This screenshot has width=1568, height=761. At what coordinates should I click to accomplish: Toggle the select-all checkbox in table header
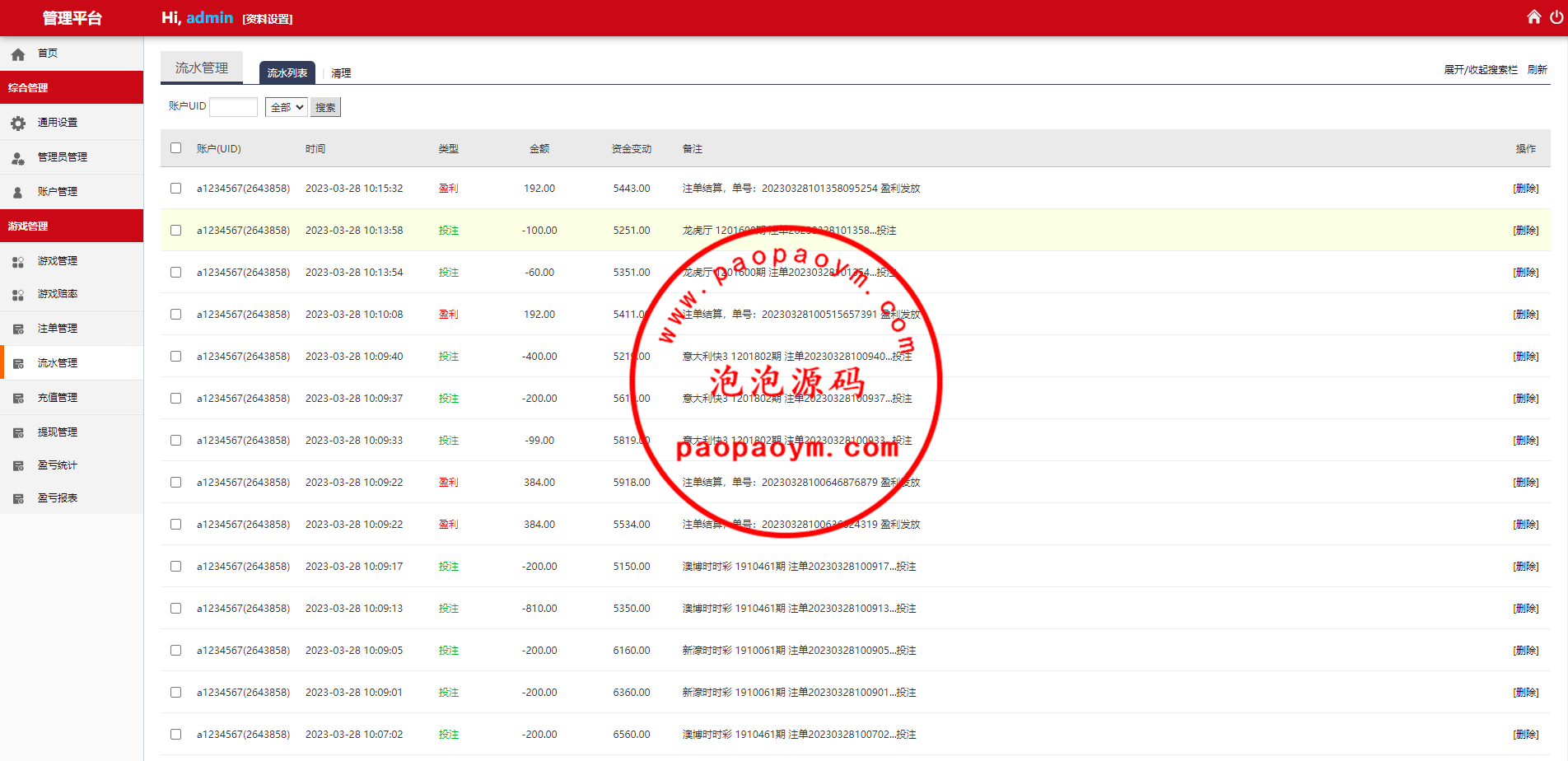pyautogui.click(x=175, y=148)
